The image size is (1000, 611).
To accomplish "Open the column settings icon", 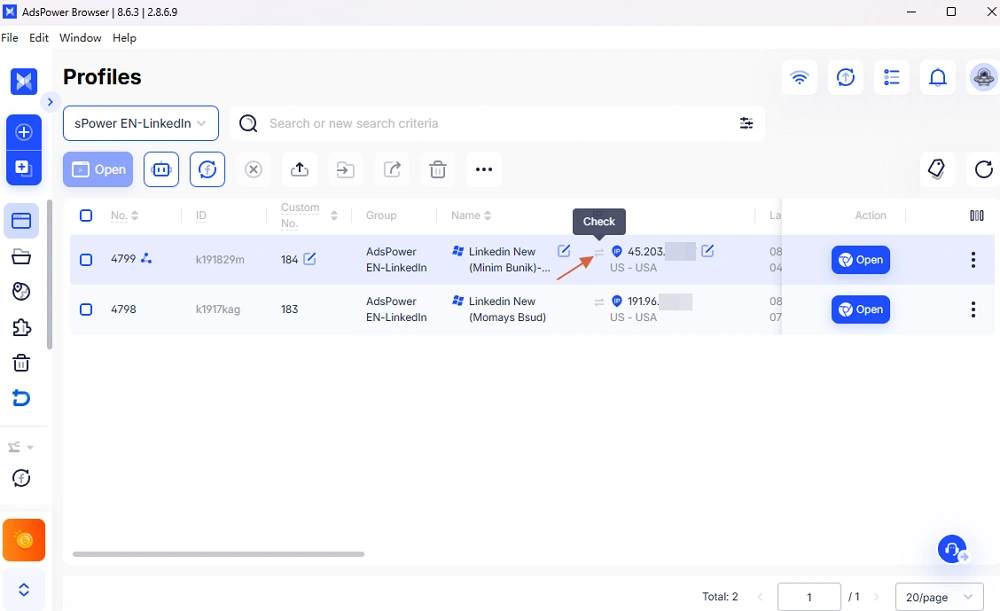I will click(x=976, y=216).
